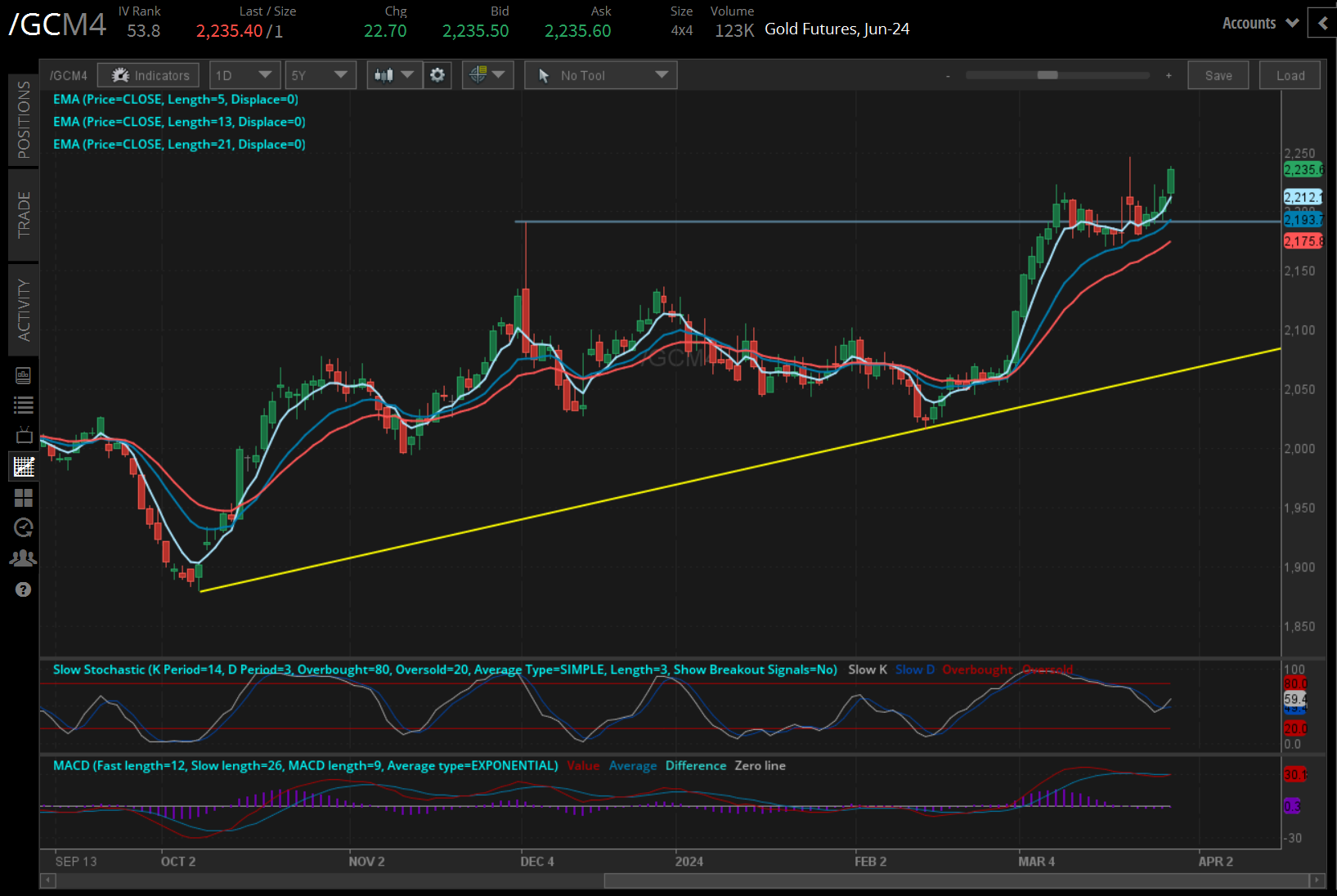Open the people community icon in sidebar

coord(23,558)
